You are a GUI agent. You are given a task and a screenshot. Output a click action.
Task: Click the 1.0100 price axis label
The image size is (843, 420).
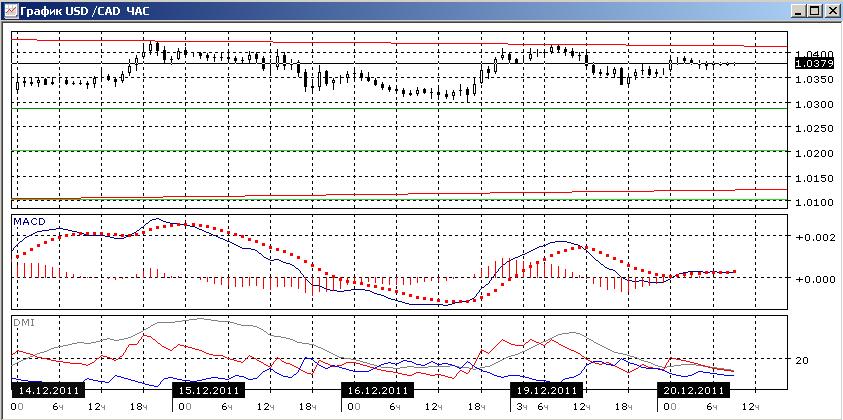coord(813,202)
